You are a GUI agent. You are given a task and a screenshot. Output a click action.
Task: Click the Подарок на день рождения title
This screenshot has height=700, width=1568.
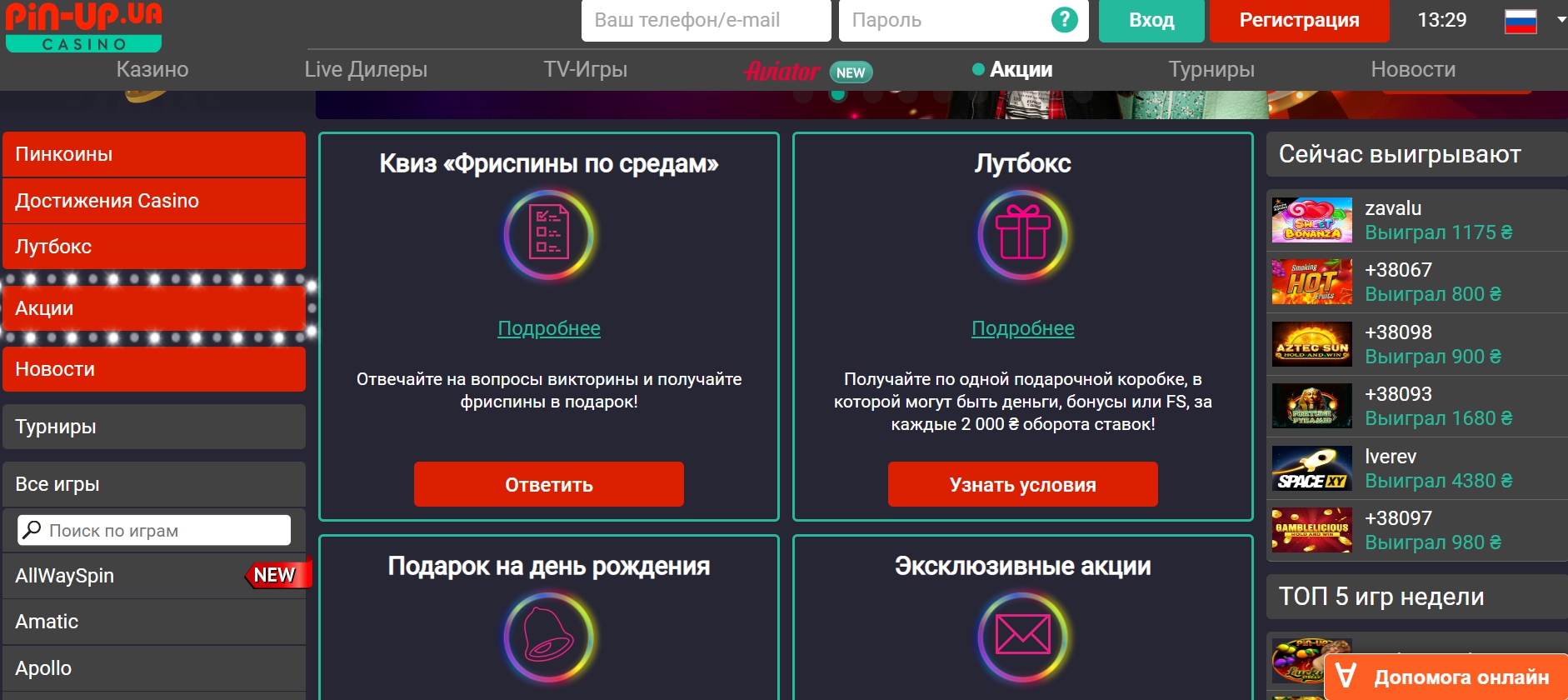549,567
